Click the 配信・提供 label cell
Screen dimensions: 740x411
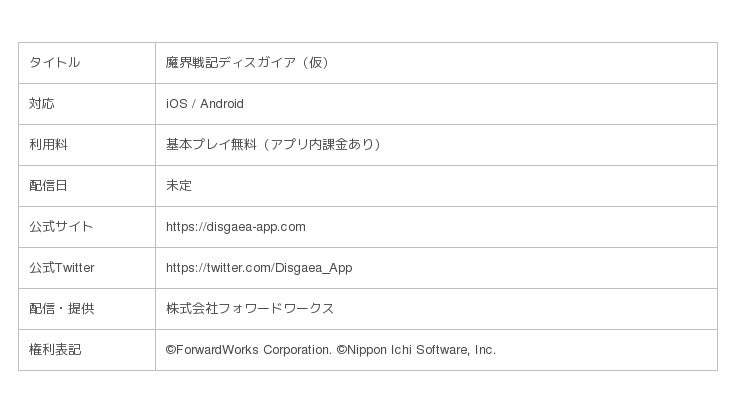(61, 309)
